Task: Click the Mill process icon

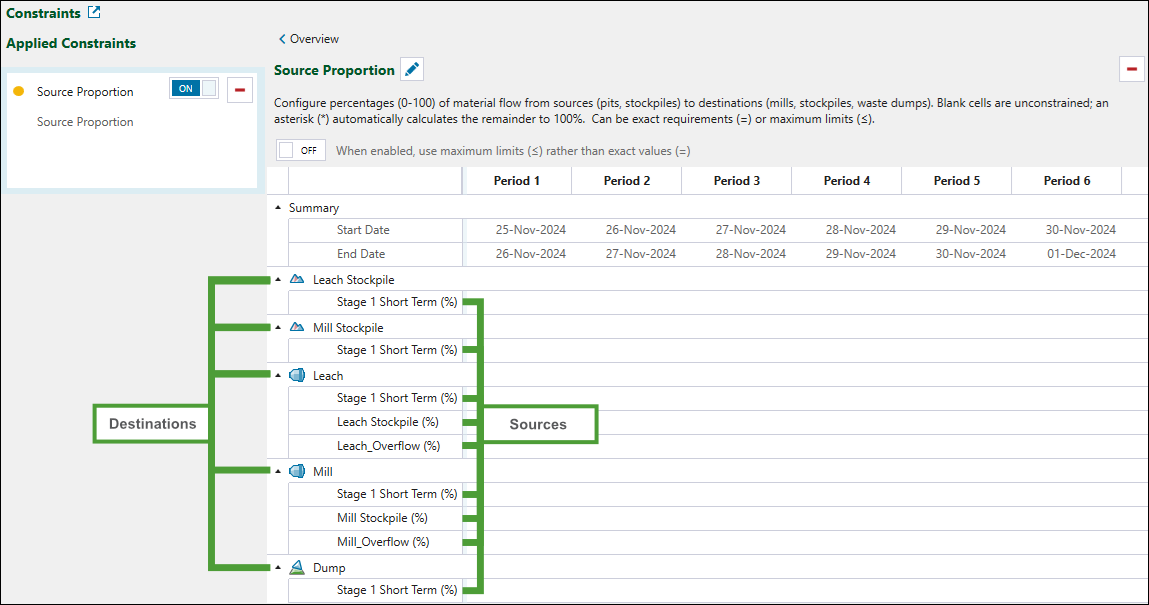Action: (297, 472)
